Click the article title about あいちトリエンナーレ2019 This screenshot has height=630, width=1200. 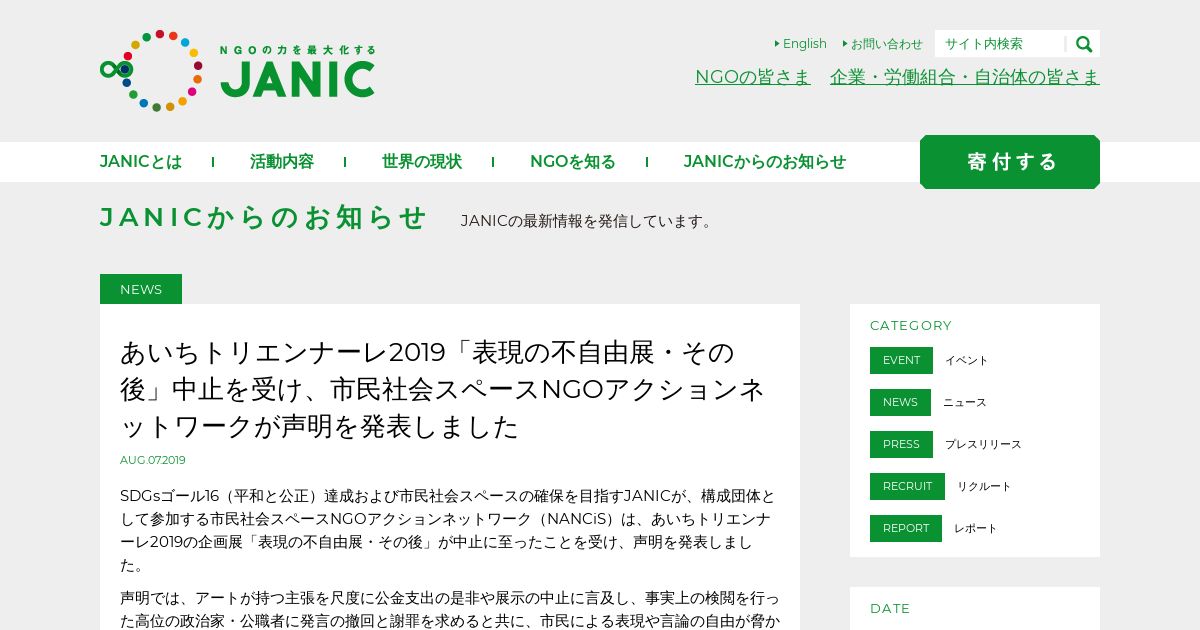443,390
